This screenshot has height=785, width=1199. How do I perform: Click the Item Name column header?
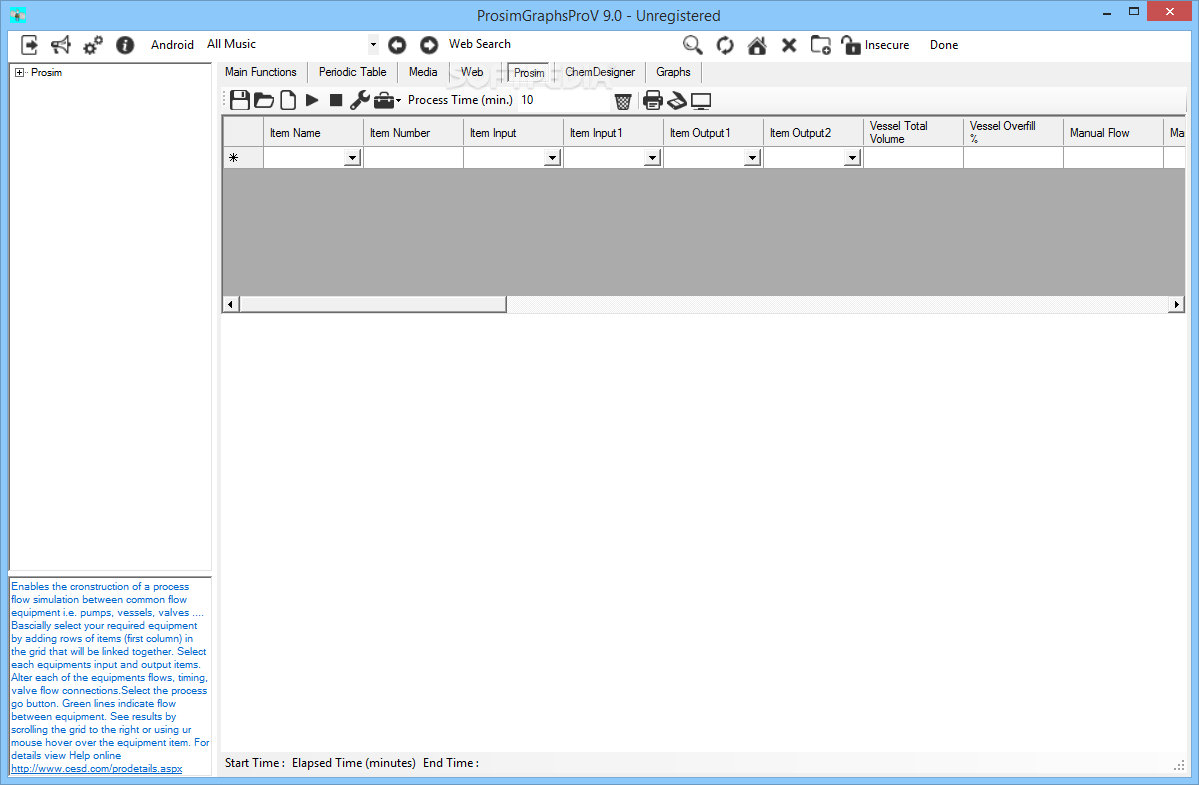[x=314, y=133]
